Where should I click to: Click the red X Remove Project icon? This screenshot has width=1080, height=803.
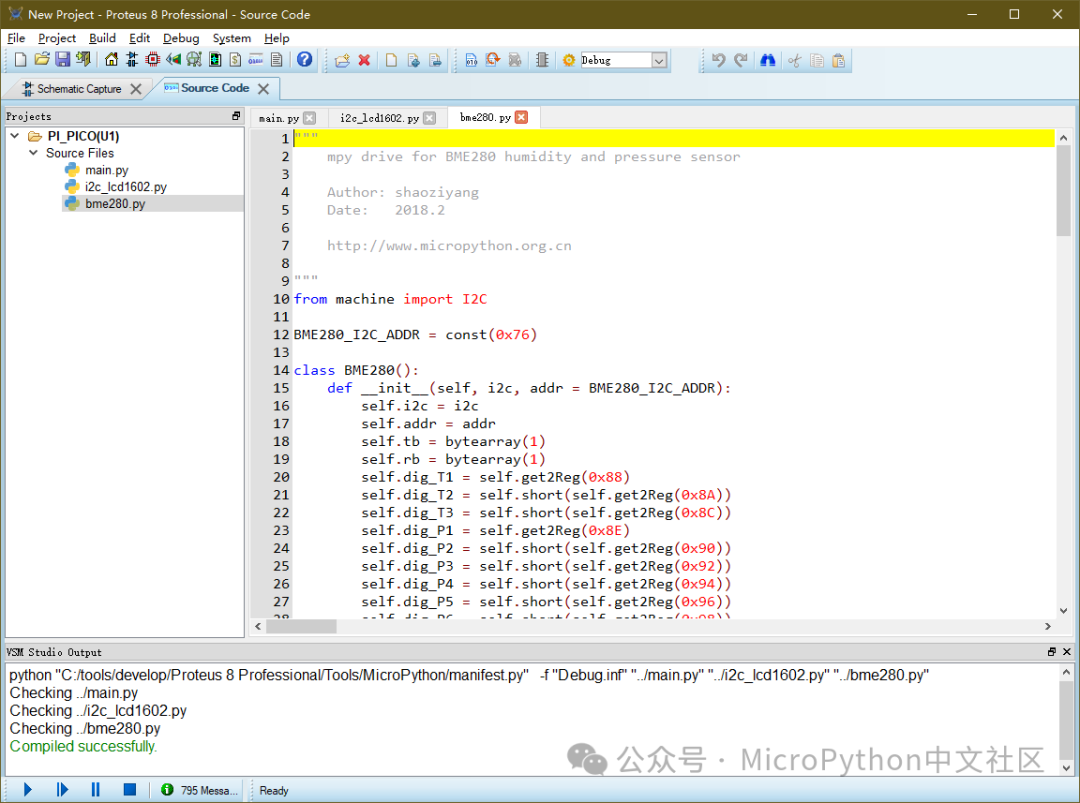tap(364, 61)
